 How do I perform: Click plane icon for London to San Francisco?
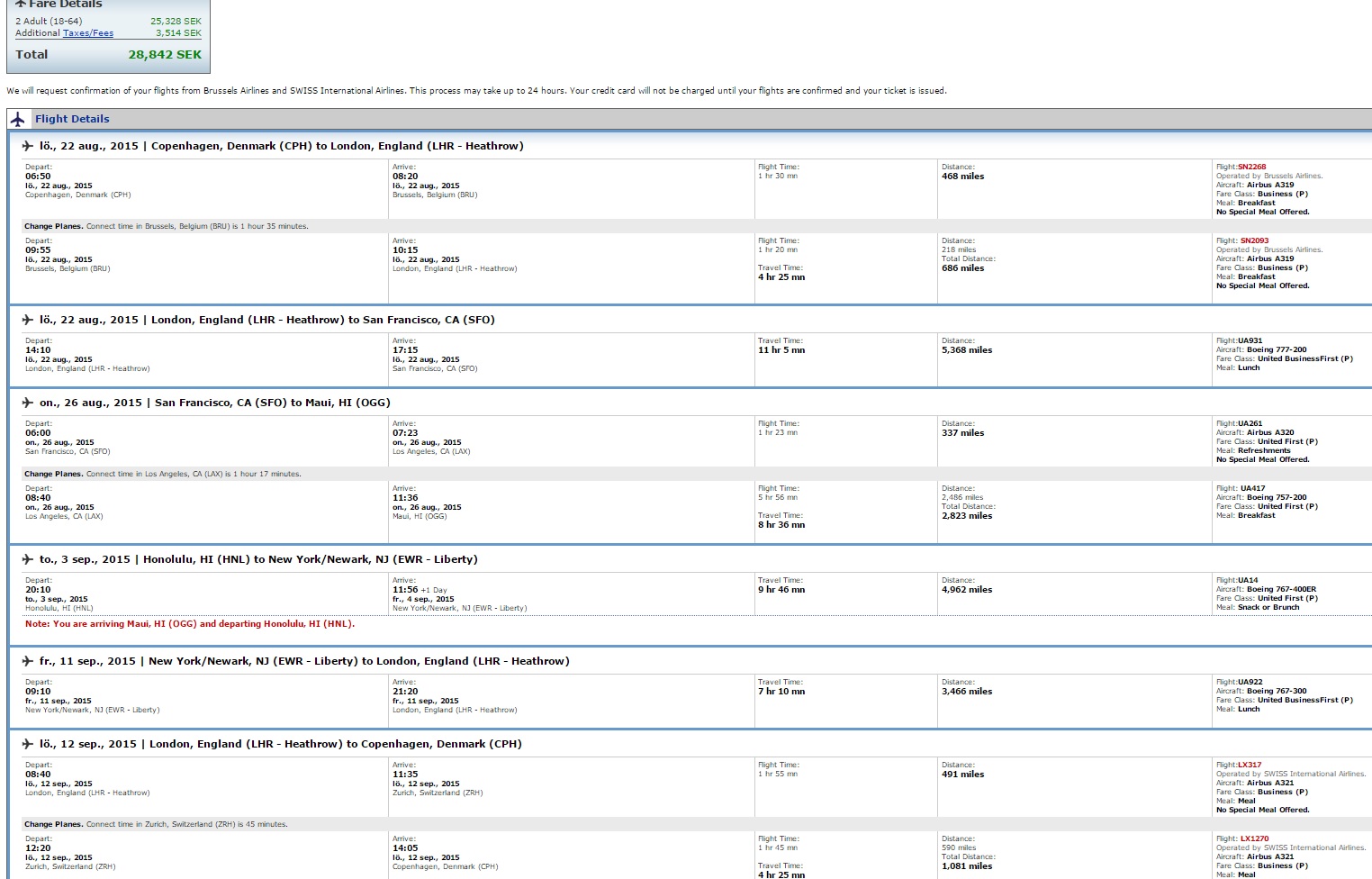tap(27, 320)
